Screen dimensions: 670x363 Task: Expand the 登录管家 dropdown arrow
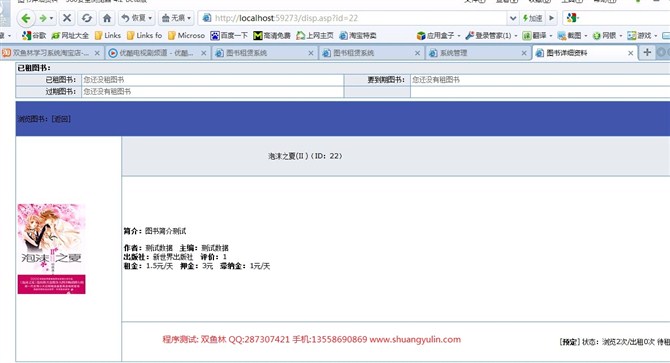click(516, 36)
